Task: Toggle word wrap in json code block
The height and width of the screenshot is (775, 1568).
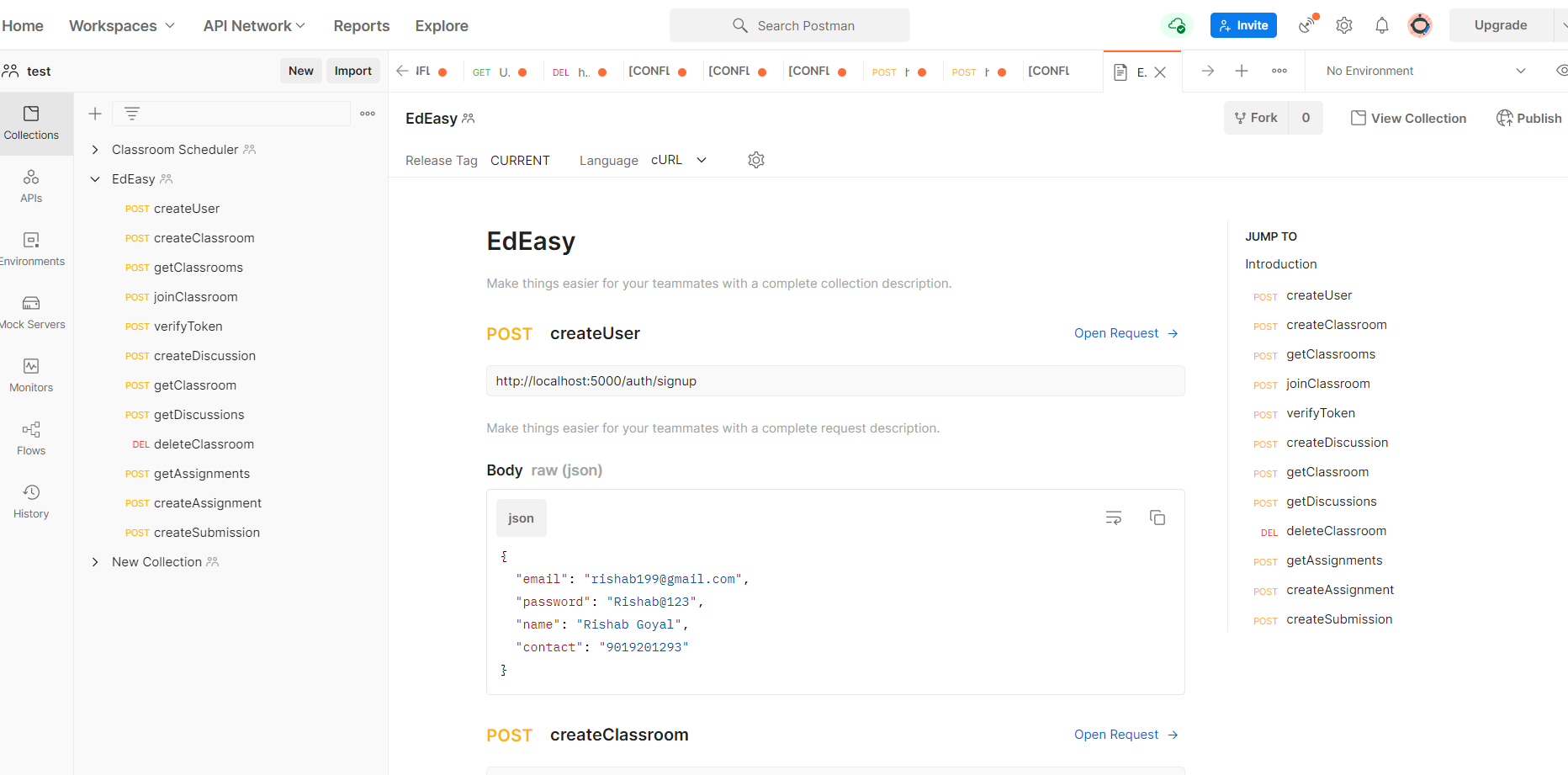Action: (x=1114, y=518)
